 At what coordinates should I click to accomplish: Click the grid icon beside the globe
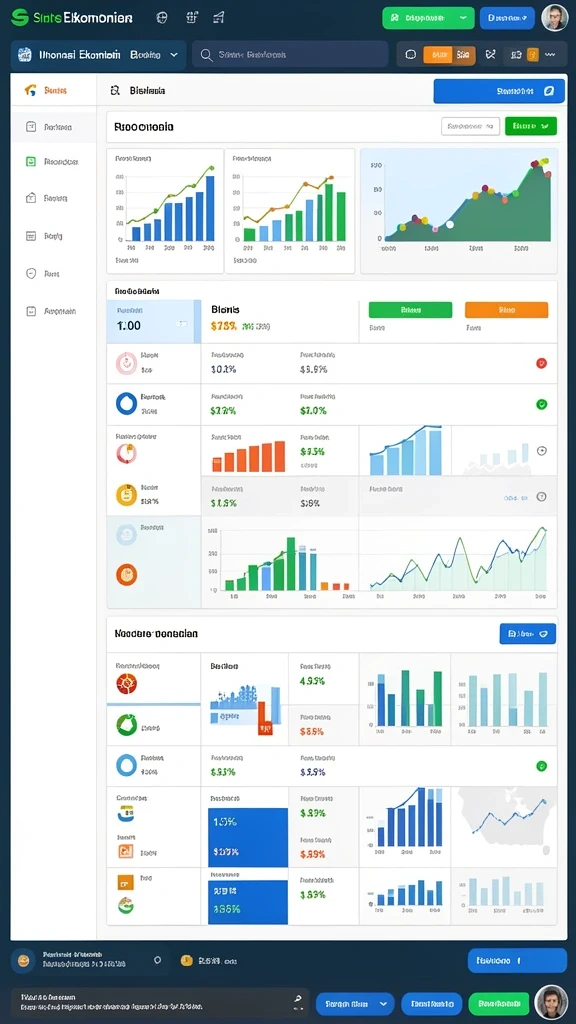click(x=191, y=18)
